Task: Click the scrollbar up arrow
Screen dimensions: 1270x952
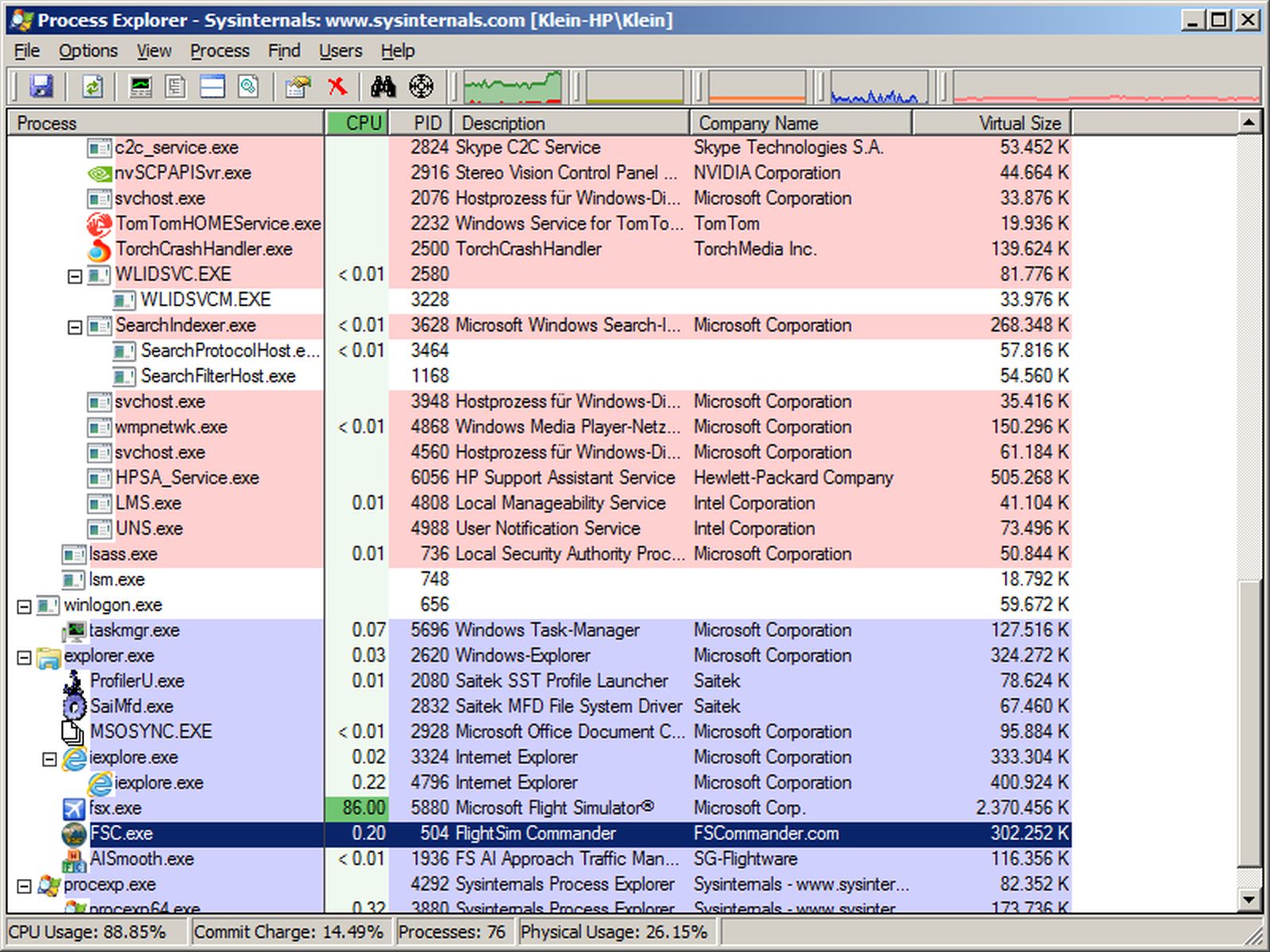Action: coord(1249,123)
